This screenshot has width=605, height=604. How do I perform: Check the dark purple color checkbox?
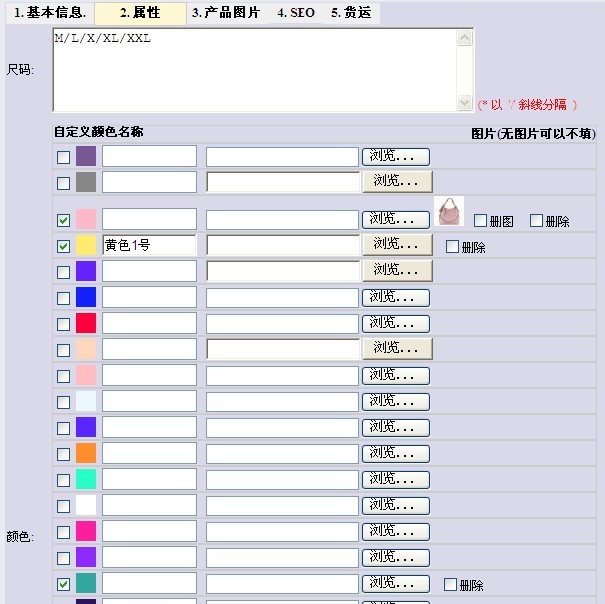63,157
